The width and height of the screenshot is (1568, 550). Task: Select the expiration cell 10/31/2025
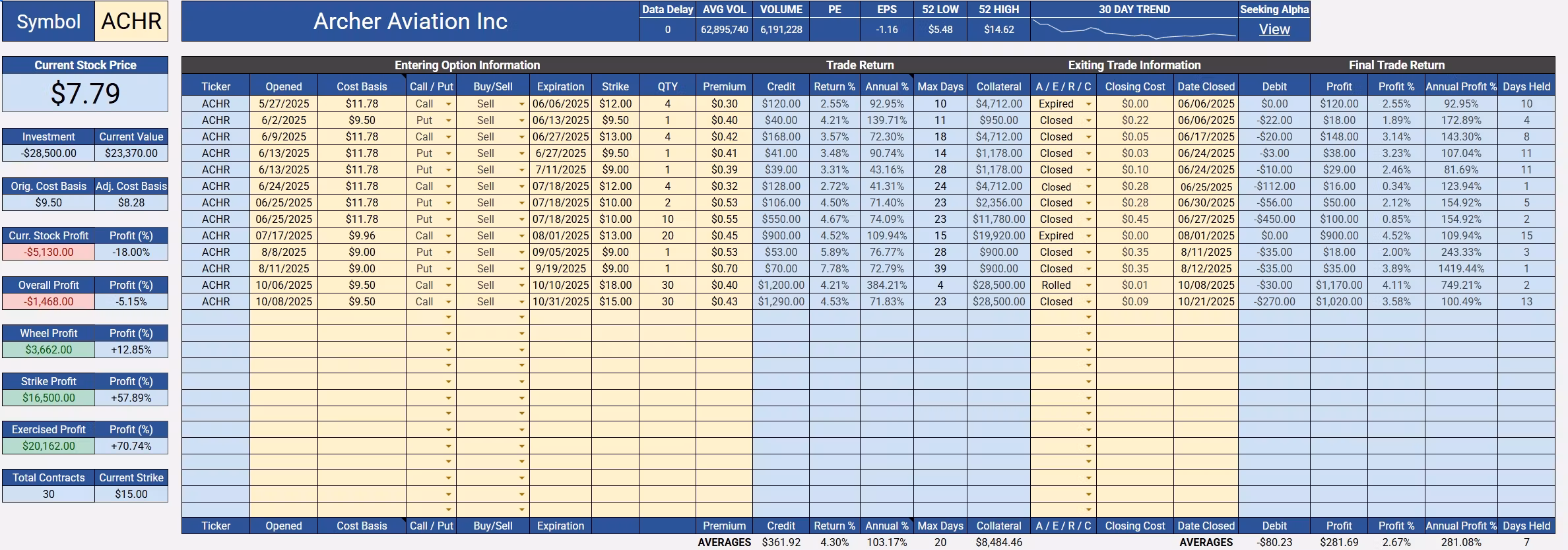click(x=561, y=301)
